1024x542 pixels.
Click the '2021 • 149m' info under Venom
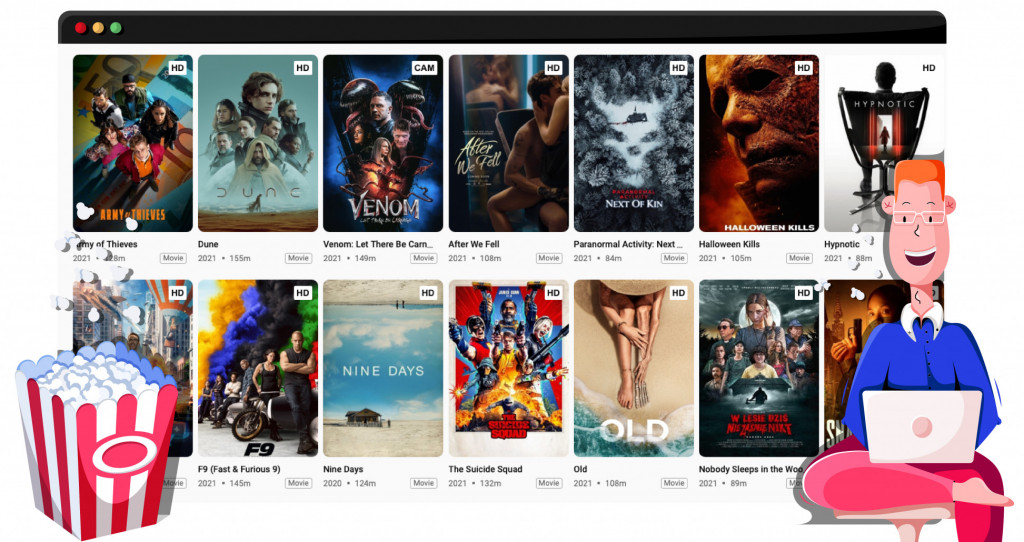point(349,259)
